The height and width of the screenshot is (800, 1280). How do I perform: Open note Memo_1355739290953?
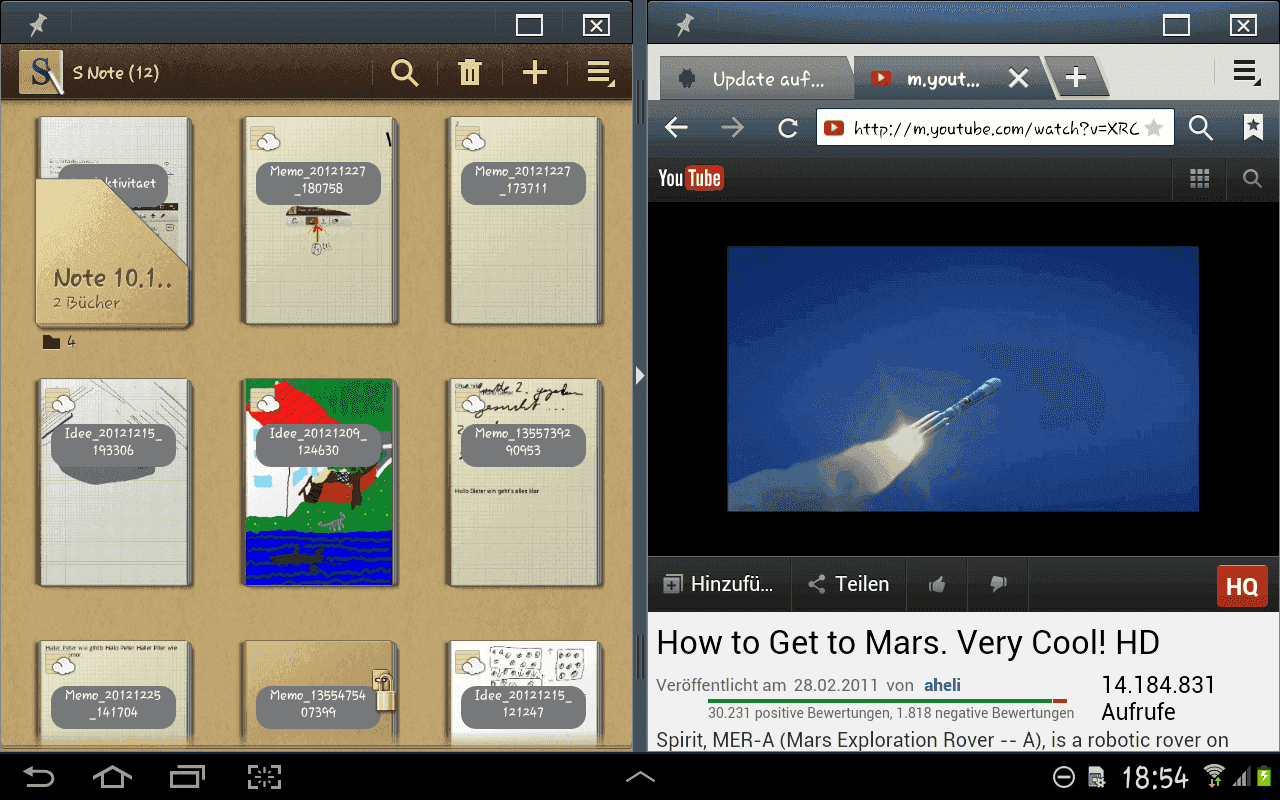coord(525,482)
